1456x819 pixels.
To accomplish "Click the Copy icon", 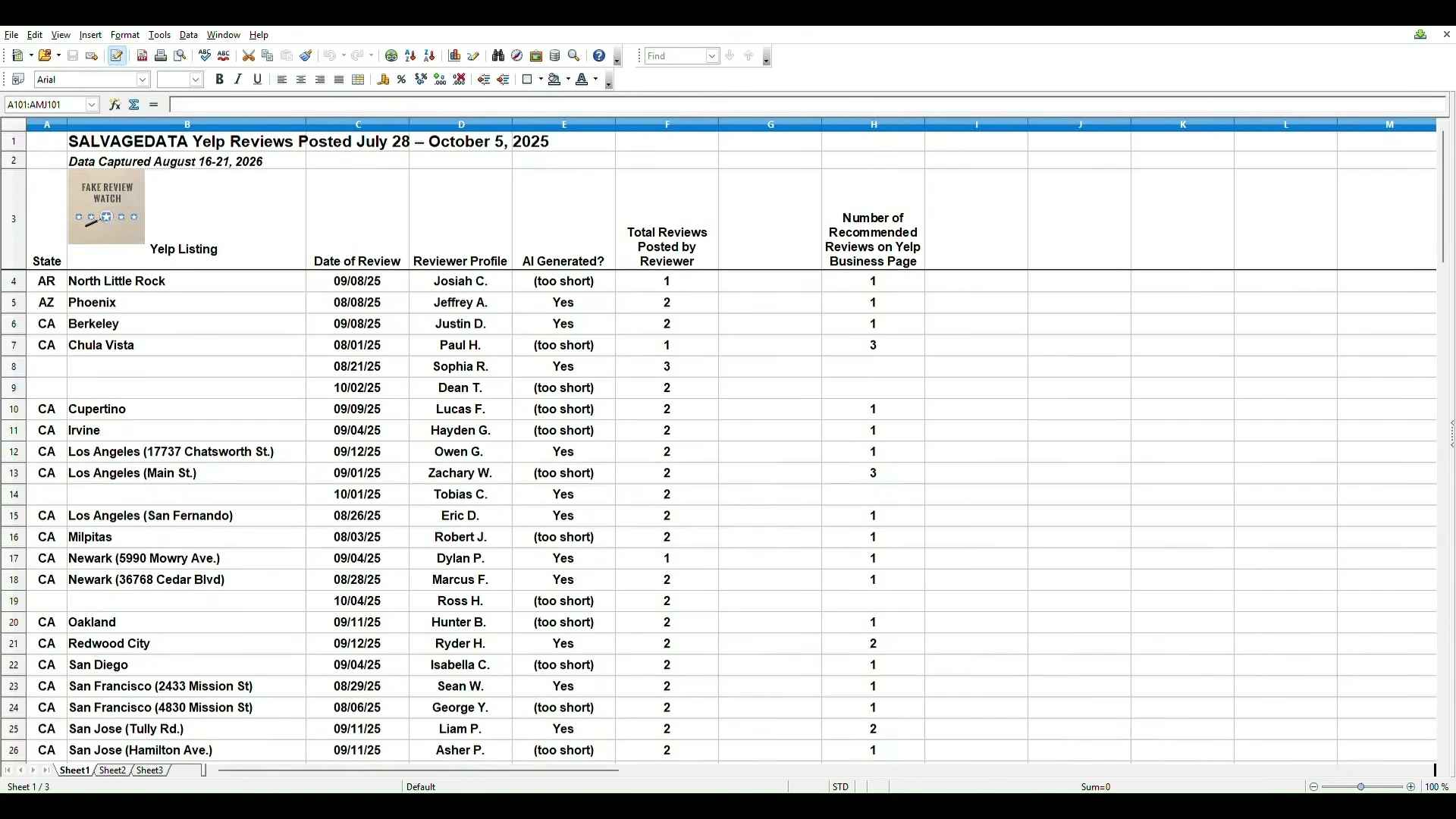I will (268, 56).
